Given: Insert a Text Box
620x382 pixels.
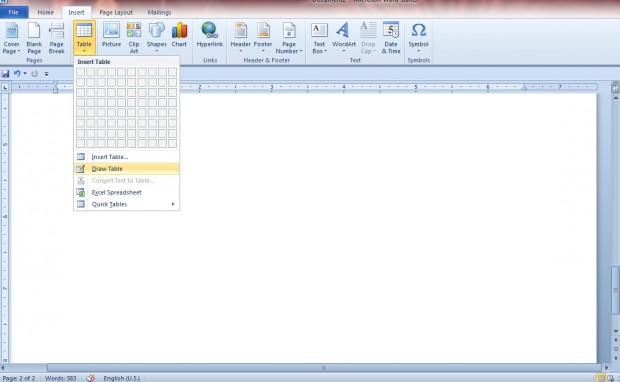Looking at the screenshot, I should pos(319,38).
